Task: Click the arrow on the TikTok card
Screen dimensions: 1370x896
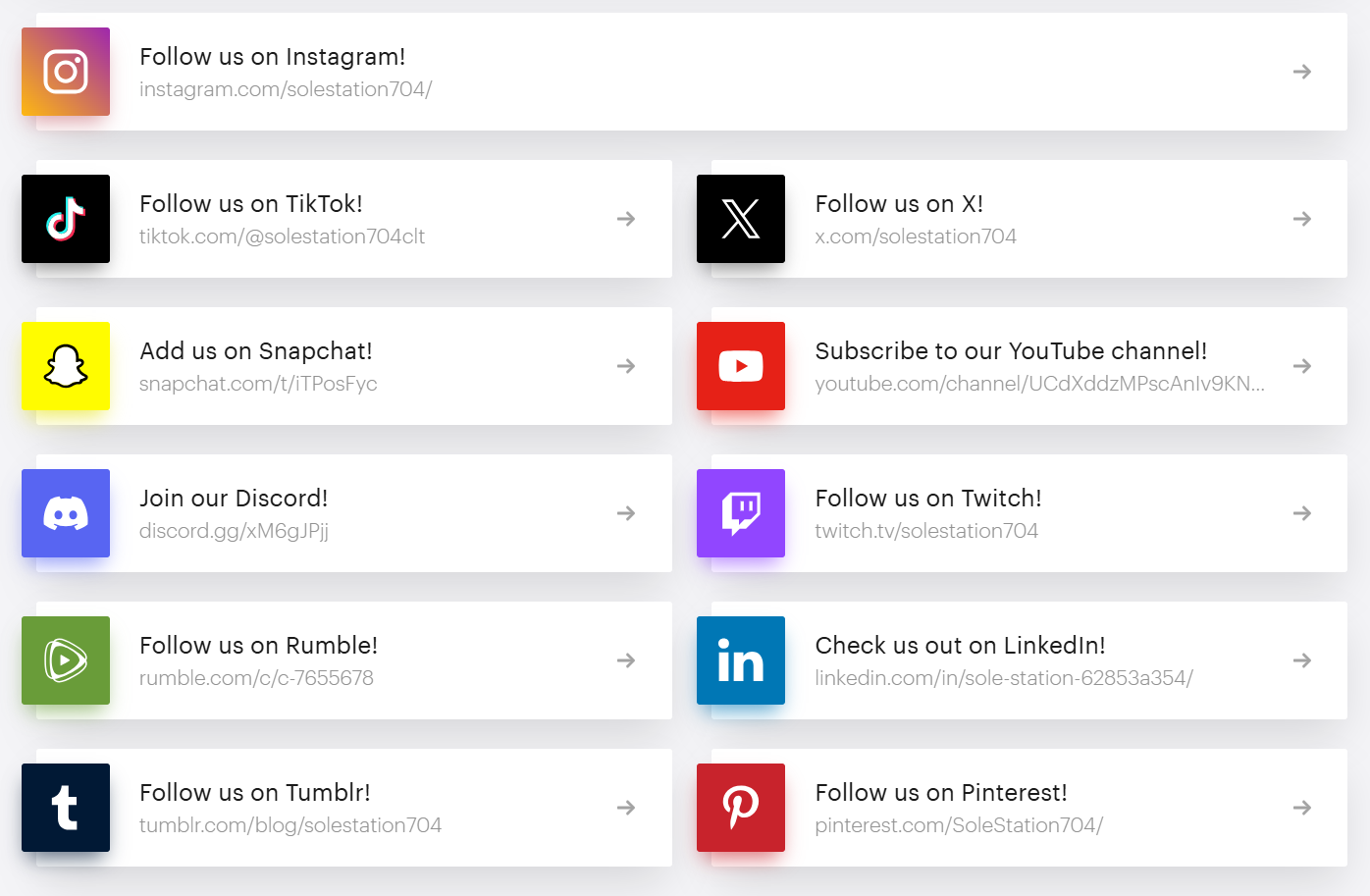Action: [626, 219]
